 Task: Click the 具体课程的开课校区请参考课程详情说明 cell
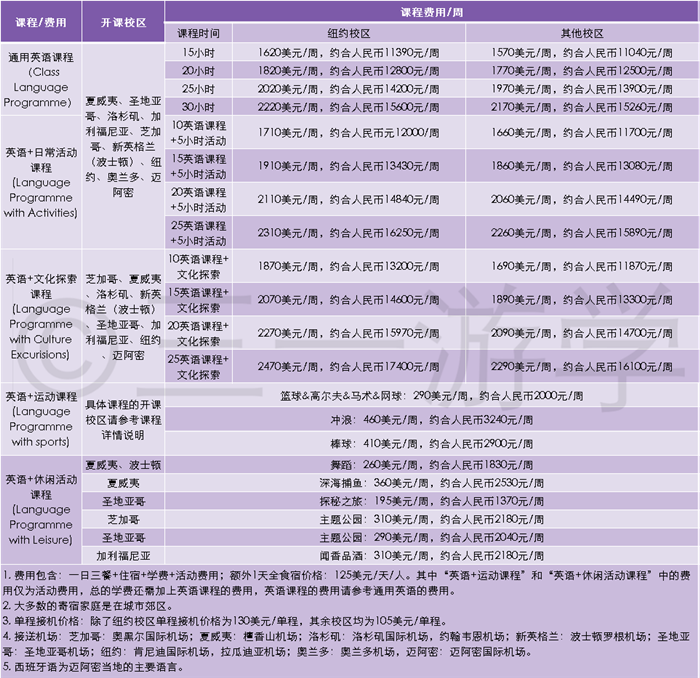[123, 419]
